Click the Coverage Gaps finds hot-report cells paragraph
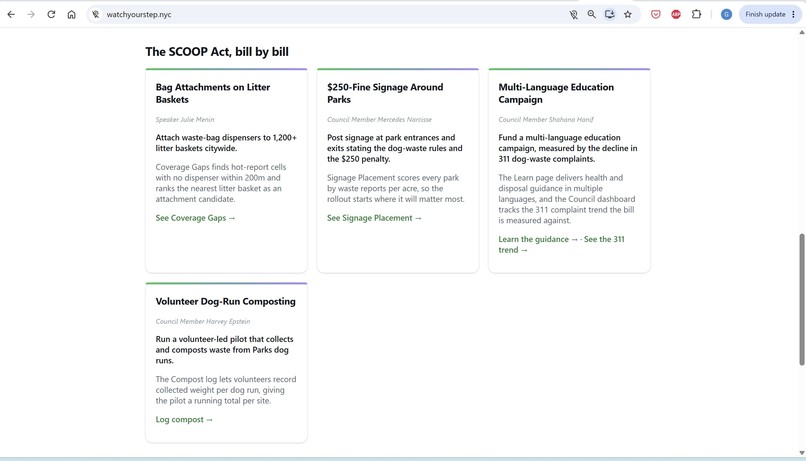Image resolution: width=806 pixels, height=461 pixels. [221, 183]
